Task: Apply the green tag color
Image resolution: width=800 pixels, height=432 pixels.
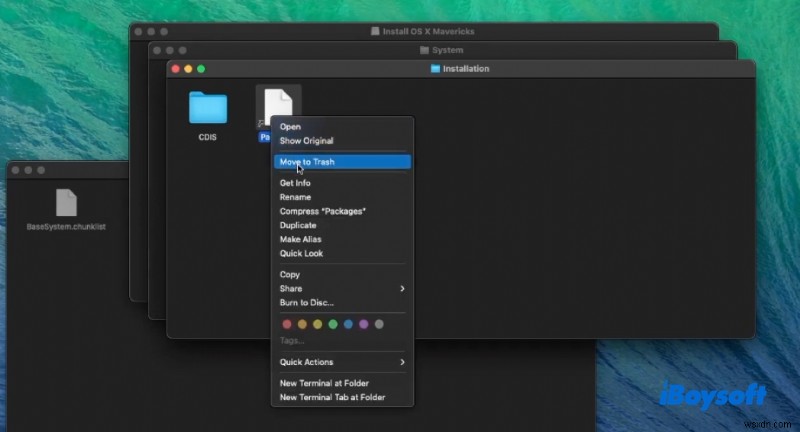Action: 333,324
